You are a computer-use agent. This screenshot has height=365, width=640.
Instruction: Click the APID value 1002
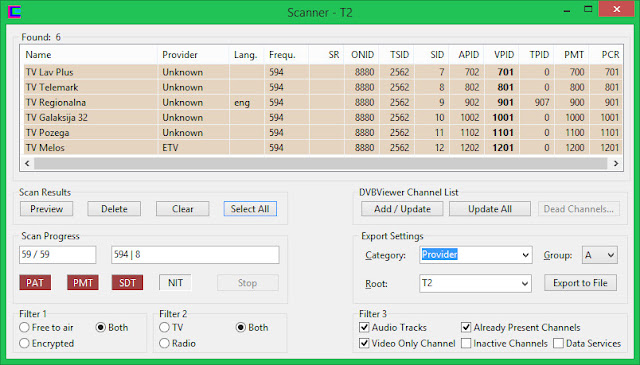click(x=469, y=118)
